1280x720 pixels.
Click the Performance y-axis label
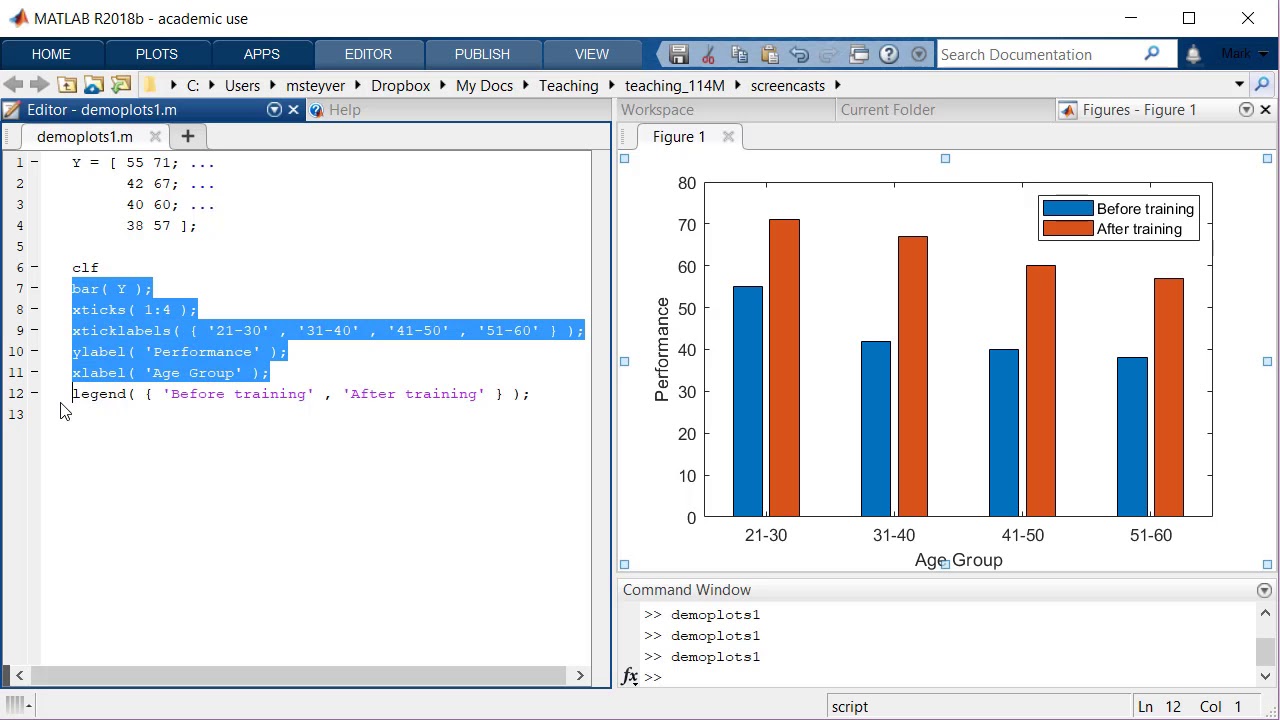(x=662, y=349)
